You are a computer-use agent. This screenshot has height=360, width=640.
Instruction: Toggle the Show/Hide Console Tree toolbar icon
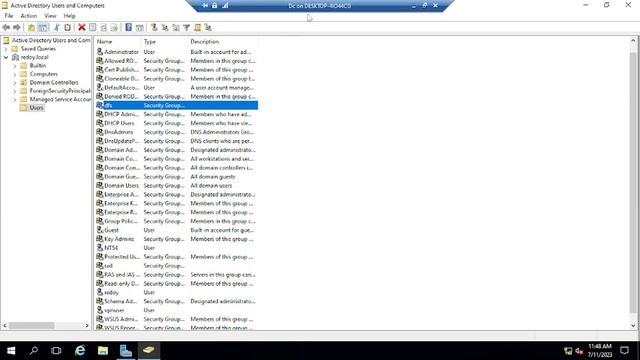43,27
